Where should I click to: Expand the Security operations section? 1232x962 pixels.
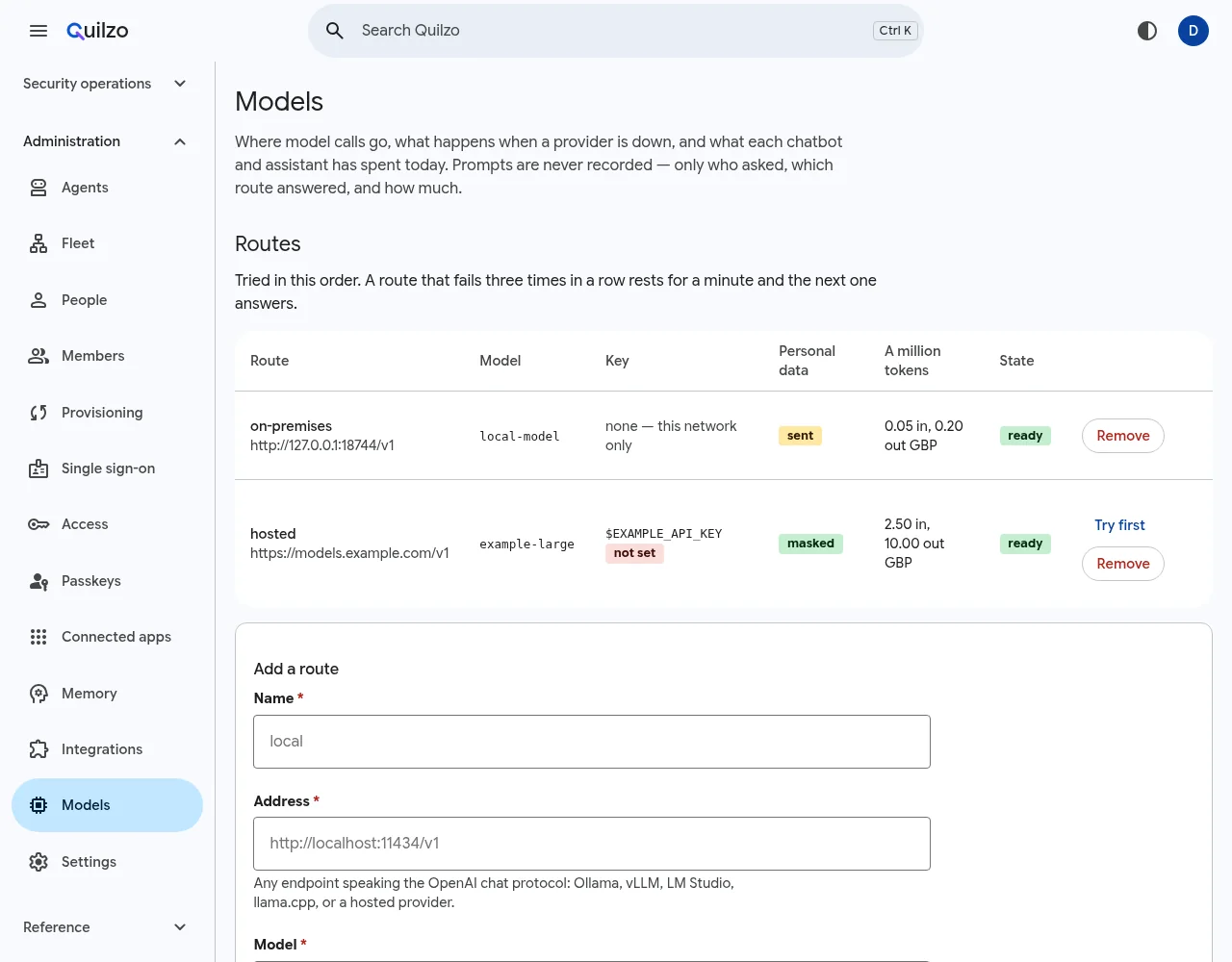pos(106,84)
